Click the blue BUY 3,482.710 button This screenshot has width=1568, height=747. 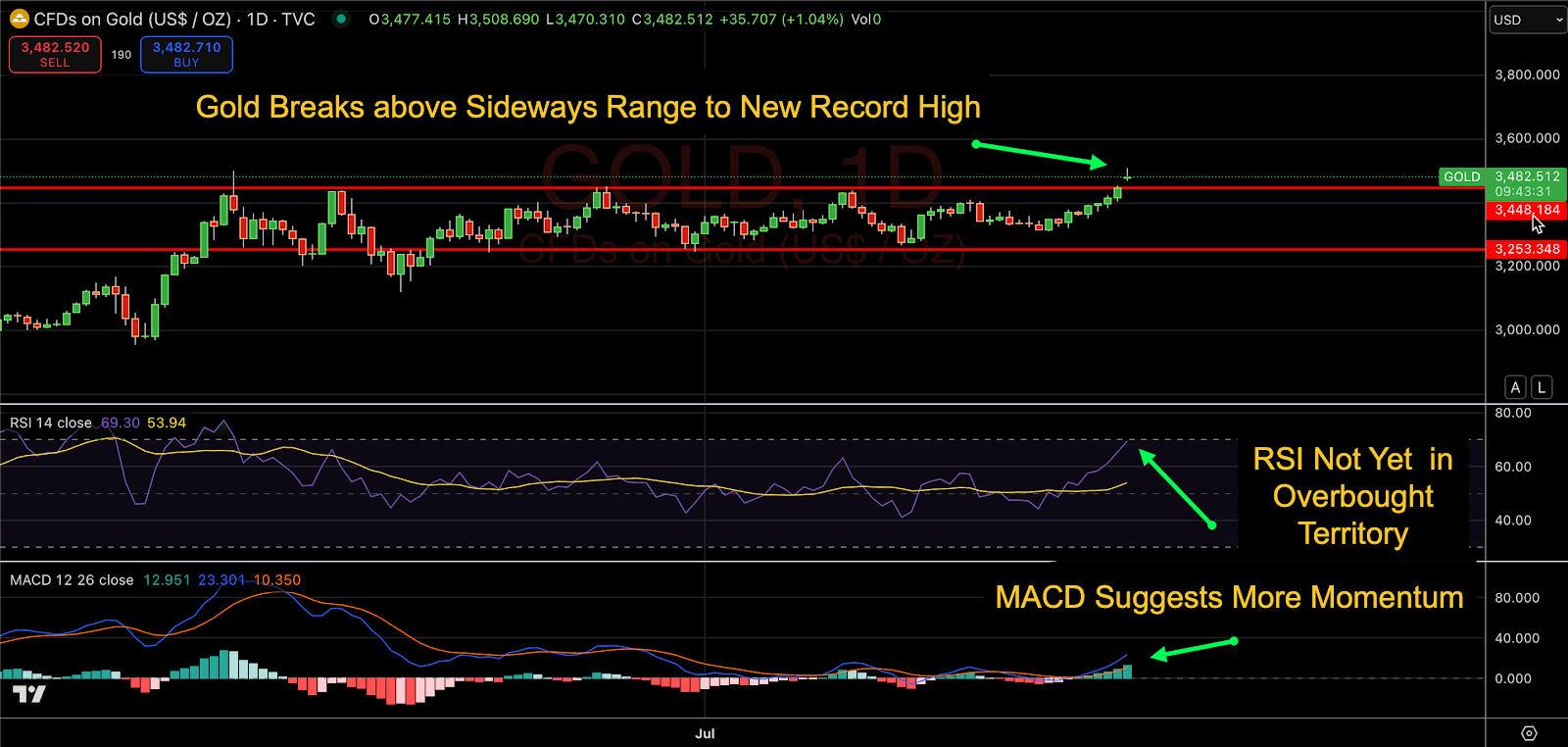[186, 54]
